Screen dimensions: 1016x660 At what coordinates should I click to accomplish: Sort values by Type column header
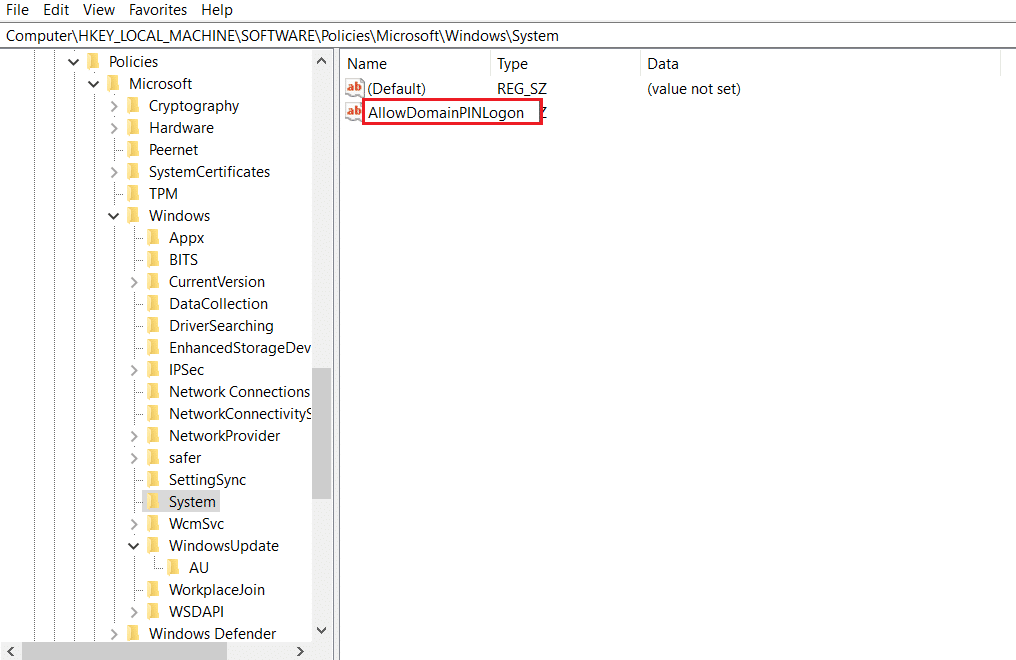point(565,64)
